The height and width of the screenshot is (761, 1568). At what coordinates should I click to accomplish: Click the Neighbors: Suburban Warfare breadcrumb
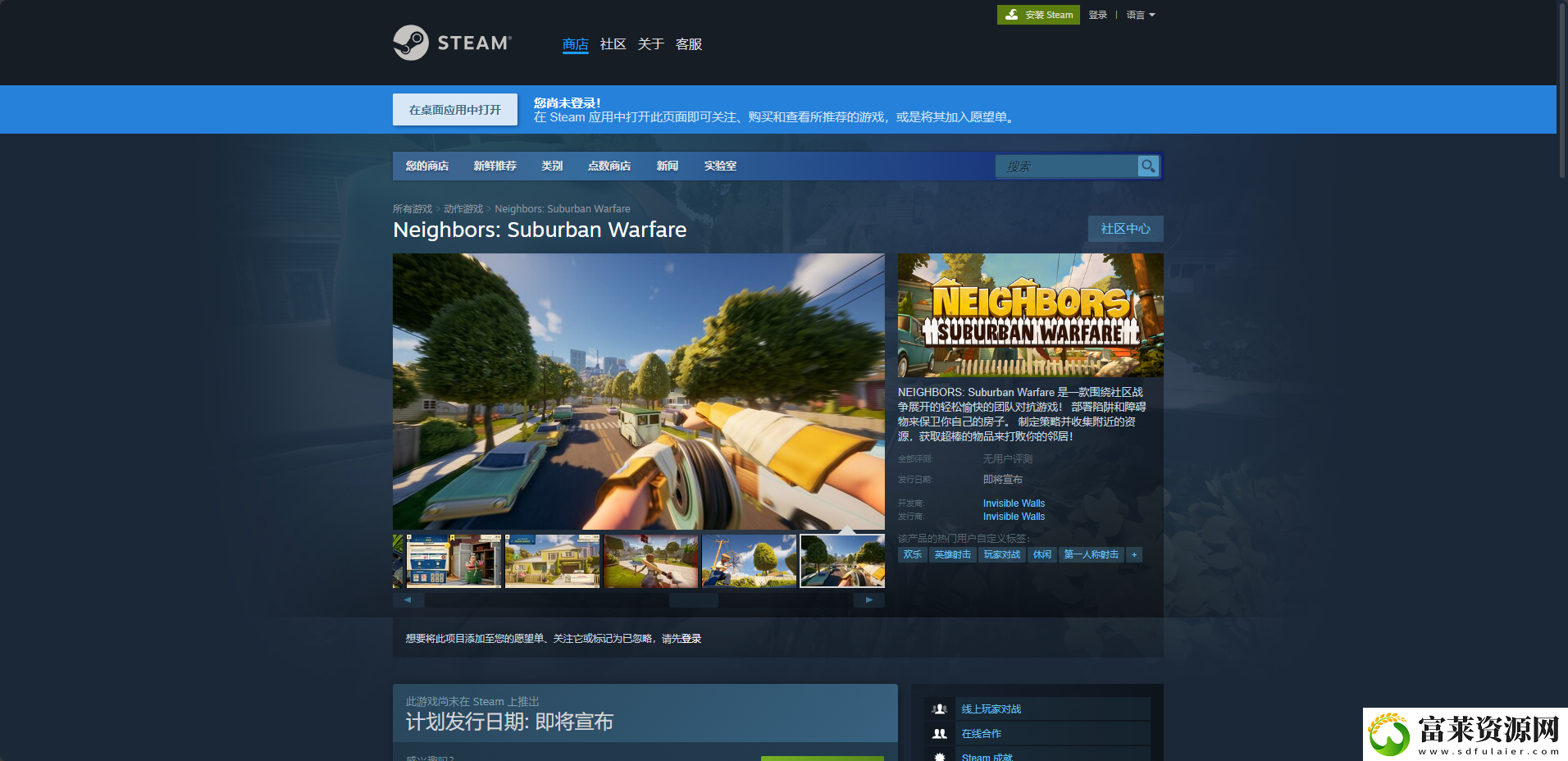563,209
